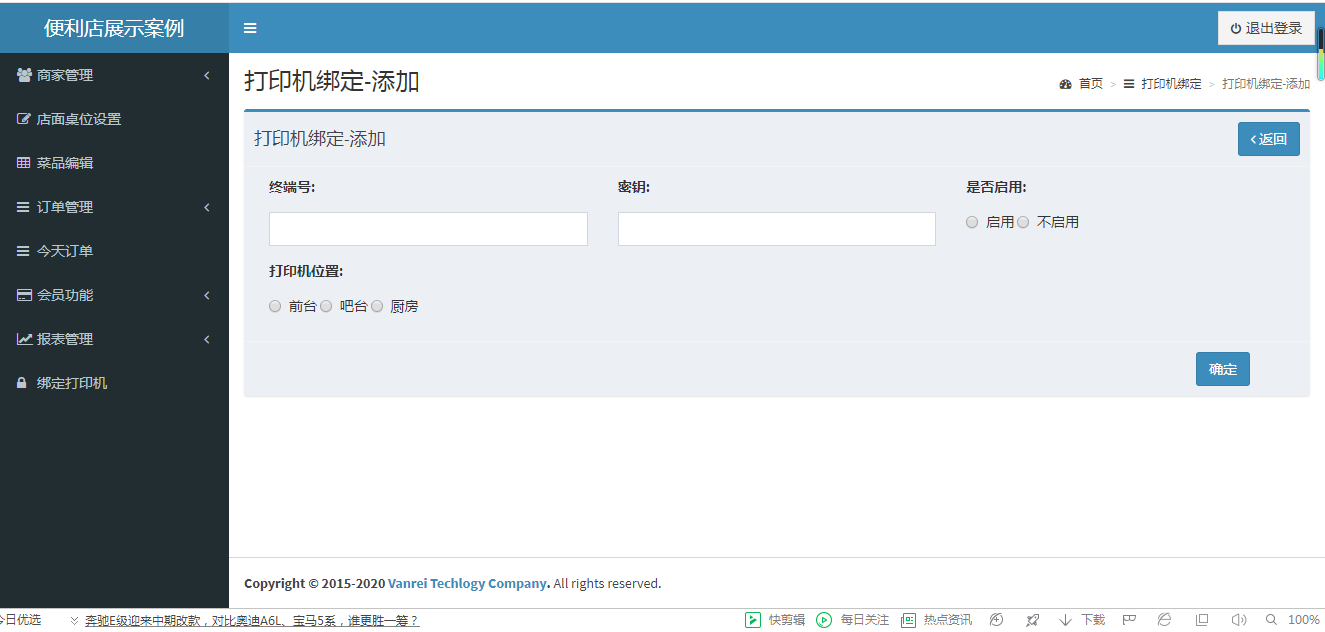Expand the 商家管理 chevron
Viewport: 1325px width, 632px height.
click(x=207, y=75)
